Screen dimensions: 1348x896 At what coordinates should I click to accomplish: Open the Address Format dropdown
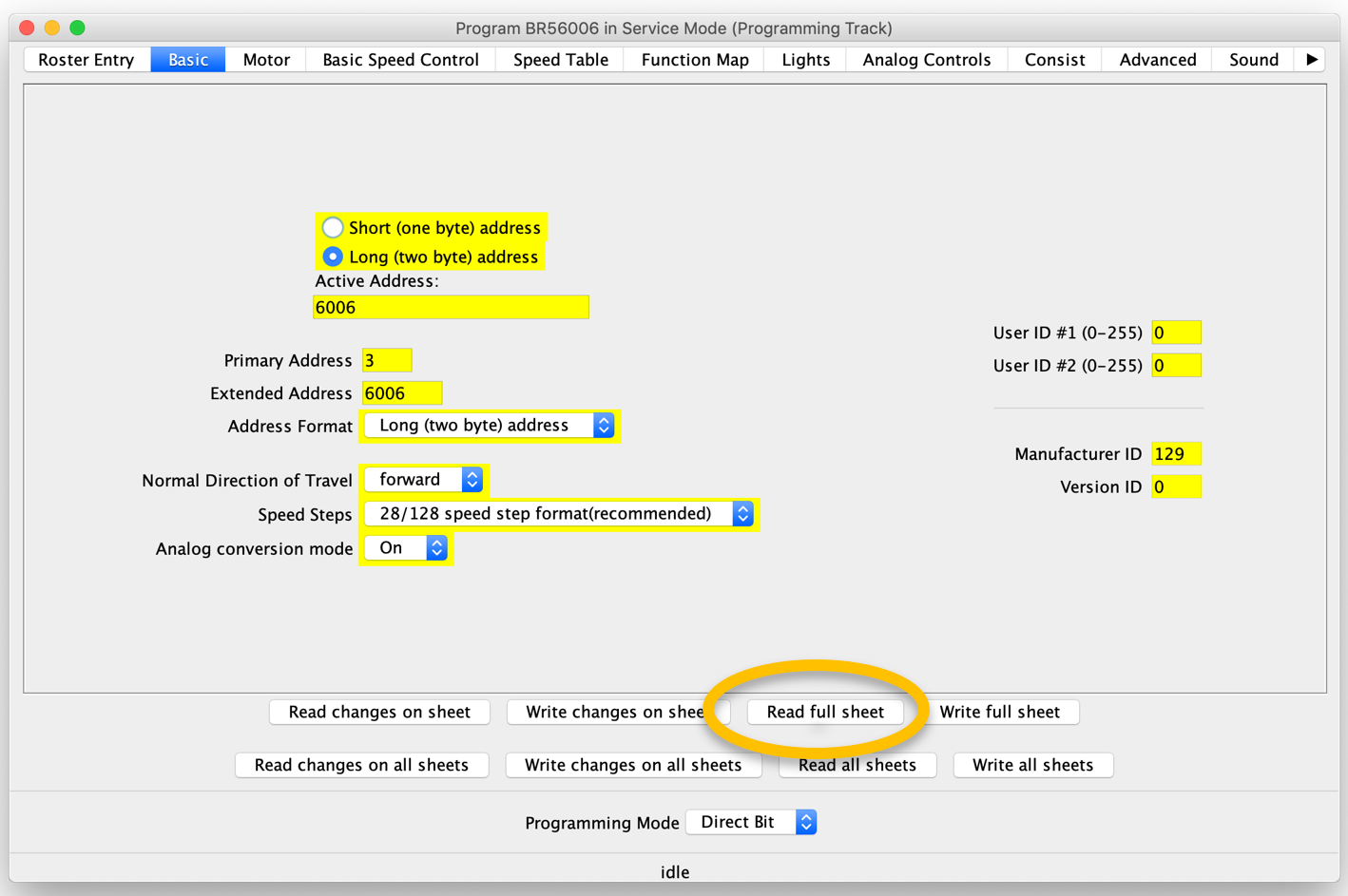pos(490,426)
